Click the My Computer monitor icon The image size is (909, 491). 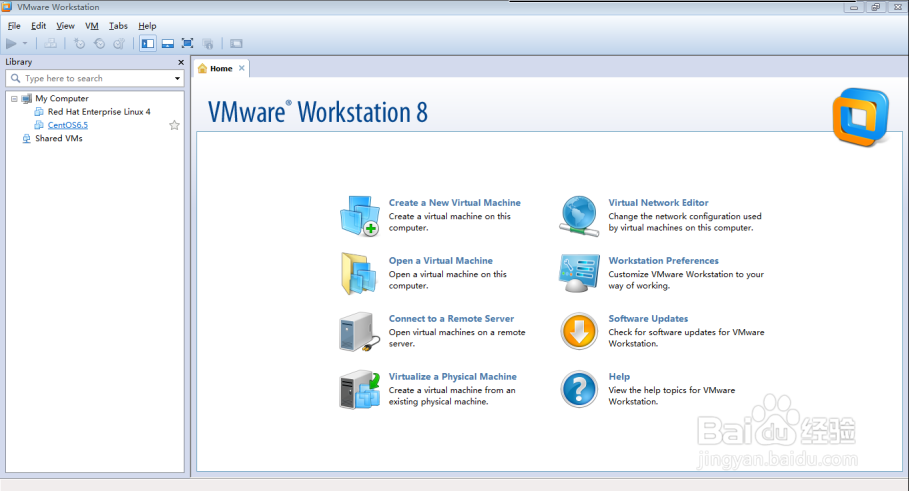(26, 99)
